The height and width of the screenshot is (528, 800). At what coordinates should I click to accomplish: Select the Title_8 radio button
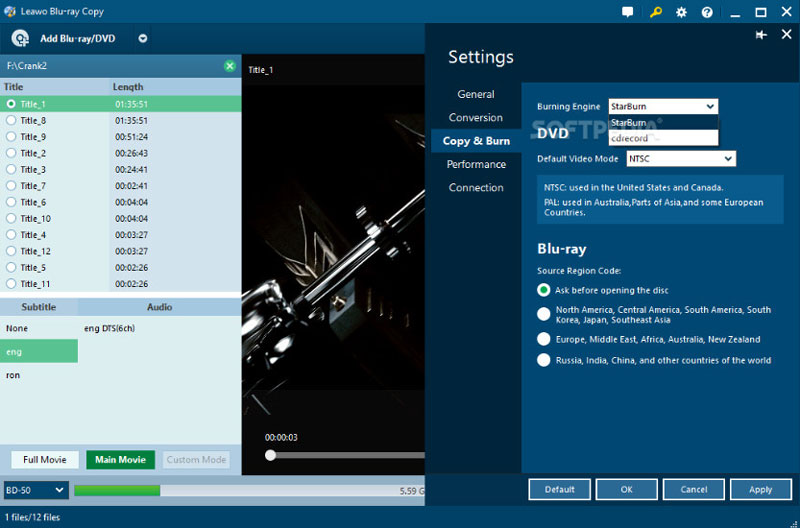pos(11,120)
